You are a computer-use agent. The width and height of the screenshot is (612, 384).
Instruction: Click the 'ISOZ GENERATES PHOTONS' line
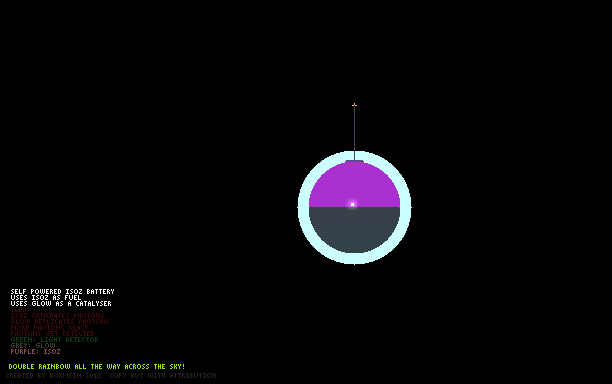57,315
